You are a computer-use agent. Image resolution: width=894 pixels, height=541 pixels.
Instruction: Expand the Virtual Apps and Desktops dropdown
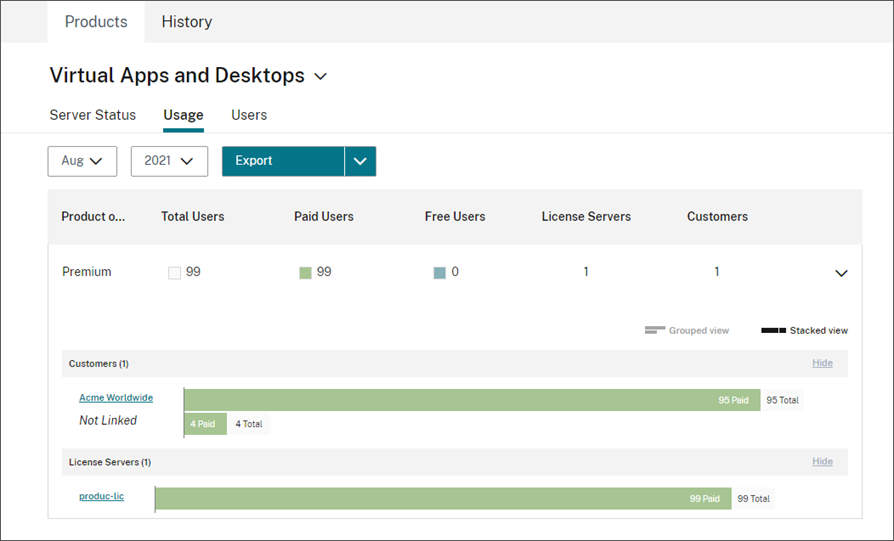click(321, 77)
